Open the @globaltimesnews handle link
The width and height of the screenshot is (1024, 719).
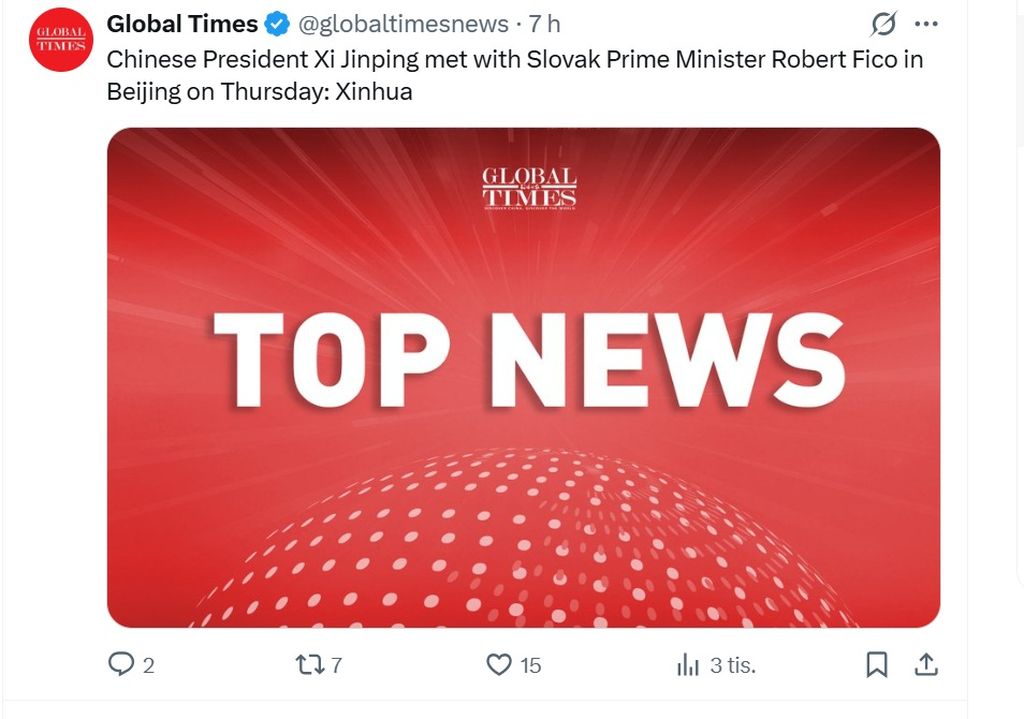point(395,24)
